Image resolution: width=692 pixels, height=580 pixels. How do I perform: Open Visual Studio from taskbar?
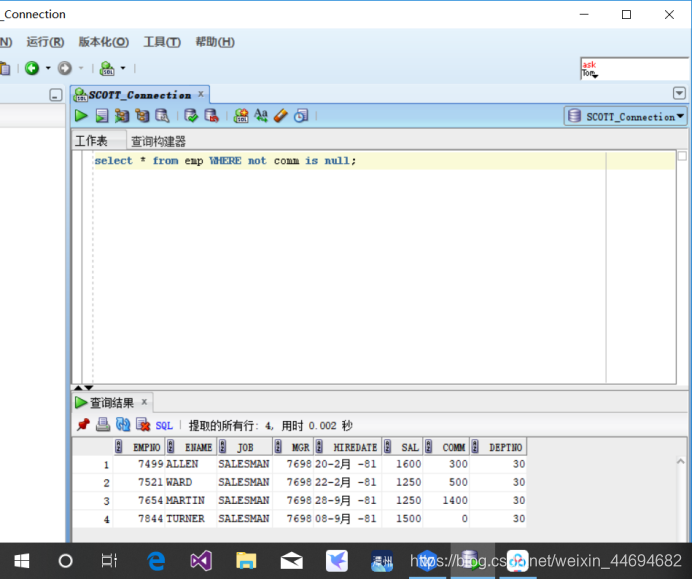[201, 561]
